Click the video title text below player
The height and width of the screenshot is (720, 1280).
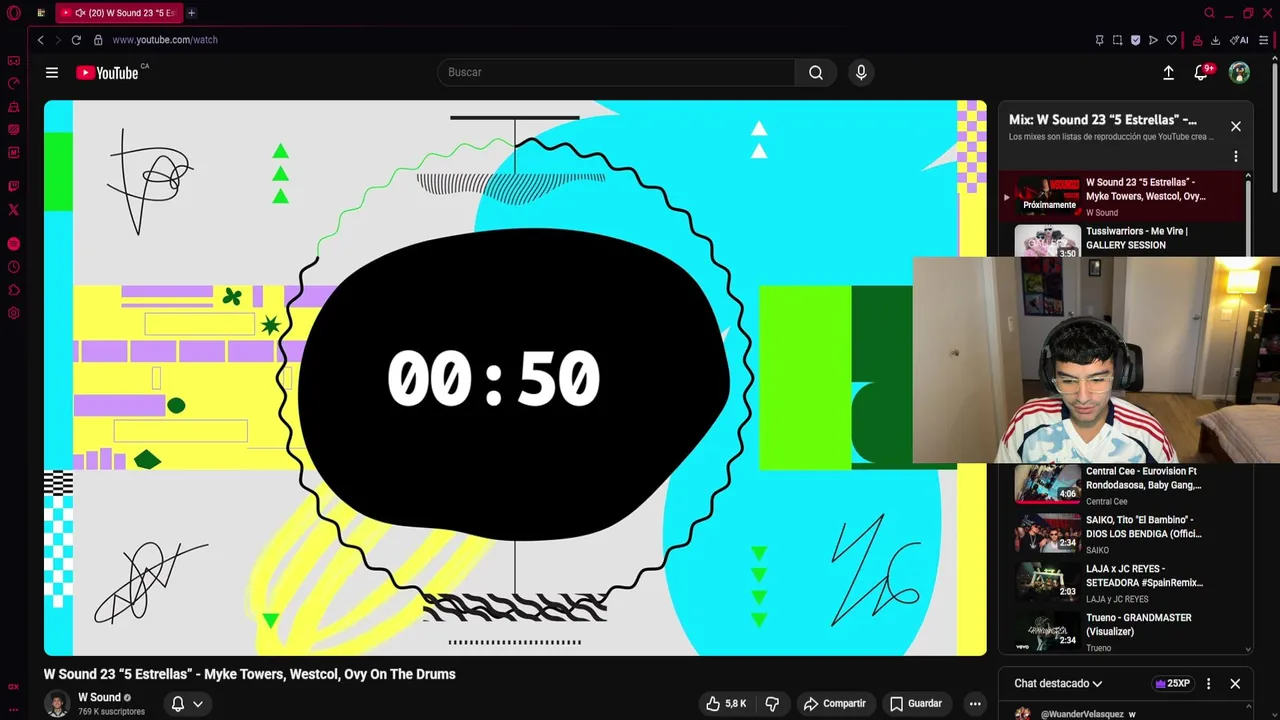tap(249, 674)
